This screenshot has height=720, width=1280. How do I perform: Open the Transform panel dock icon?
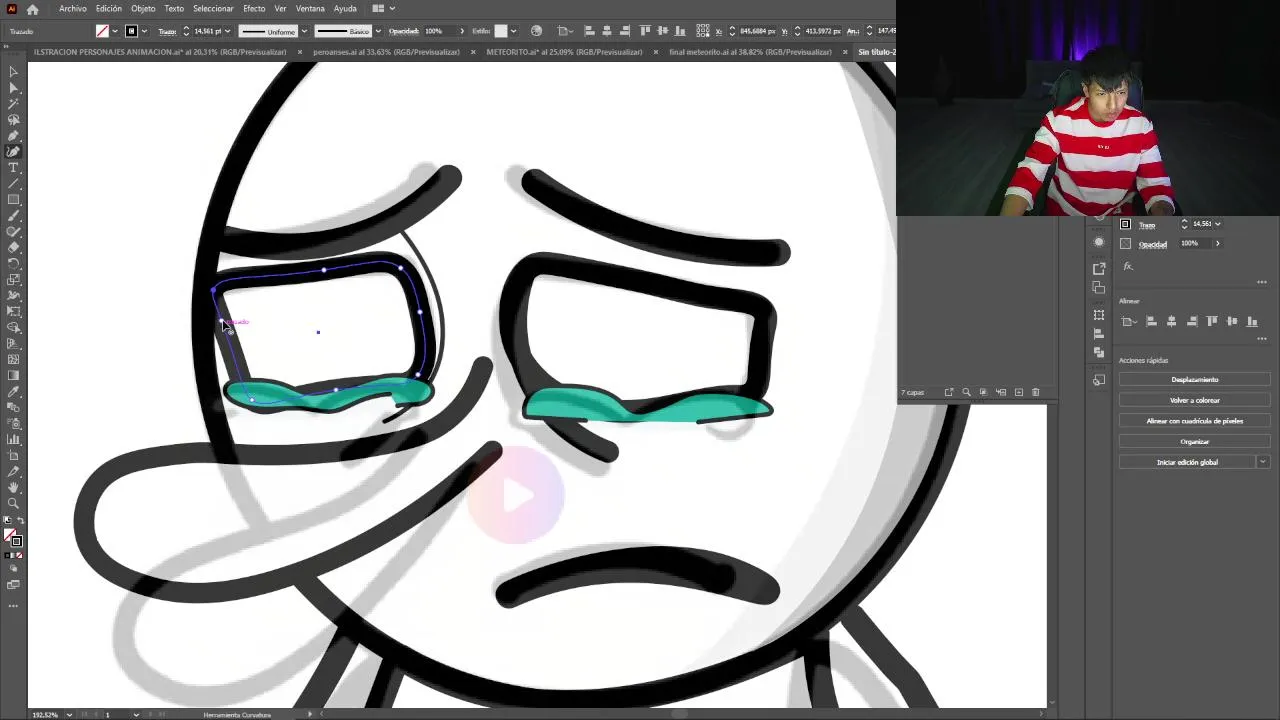(1099, 315)
